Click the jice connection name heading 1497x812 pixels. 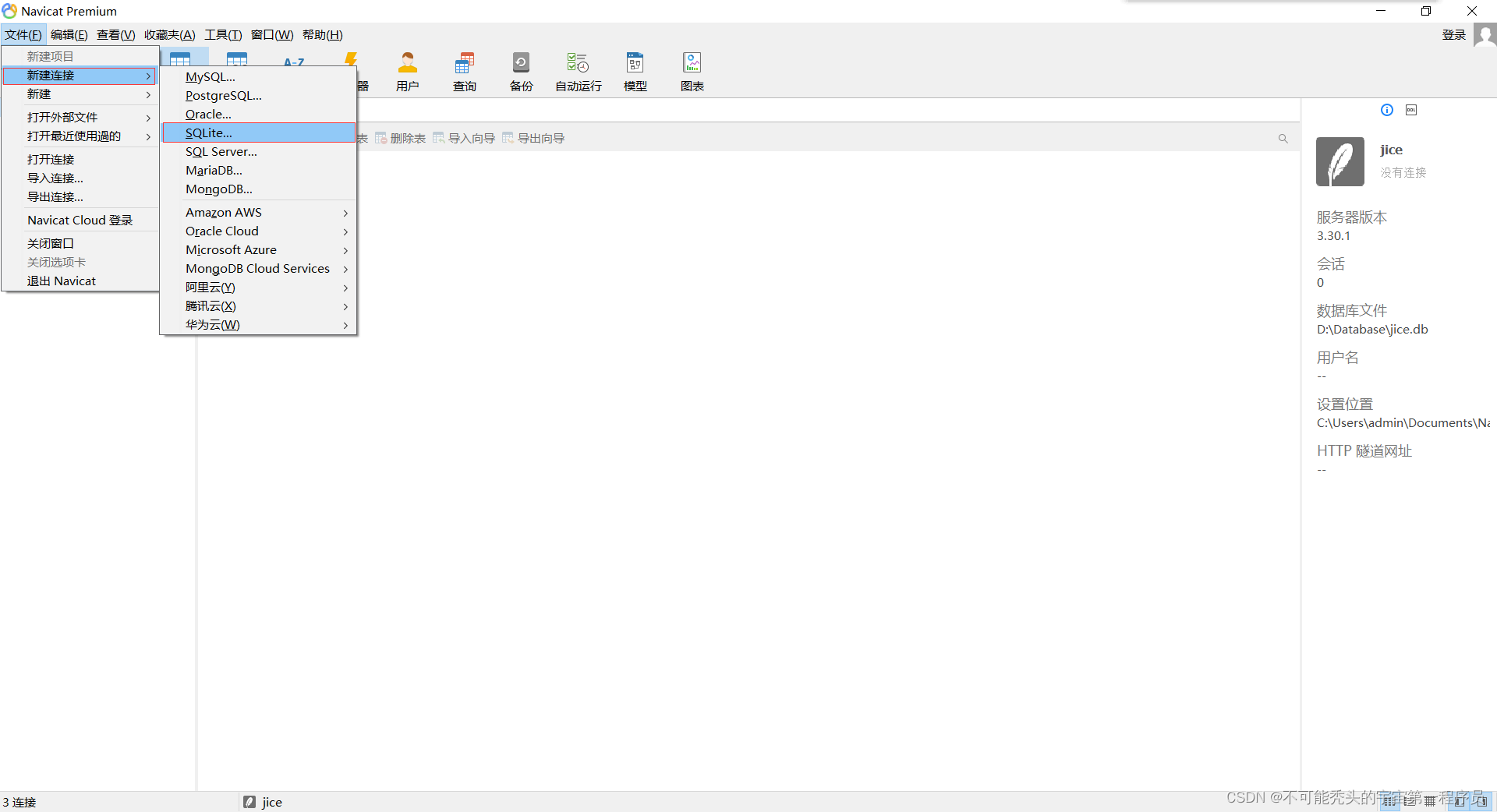[x=1391, y=150]
